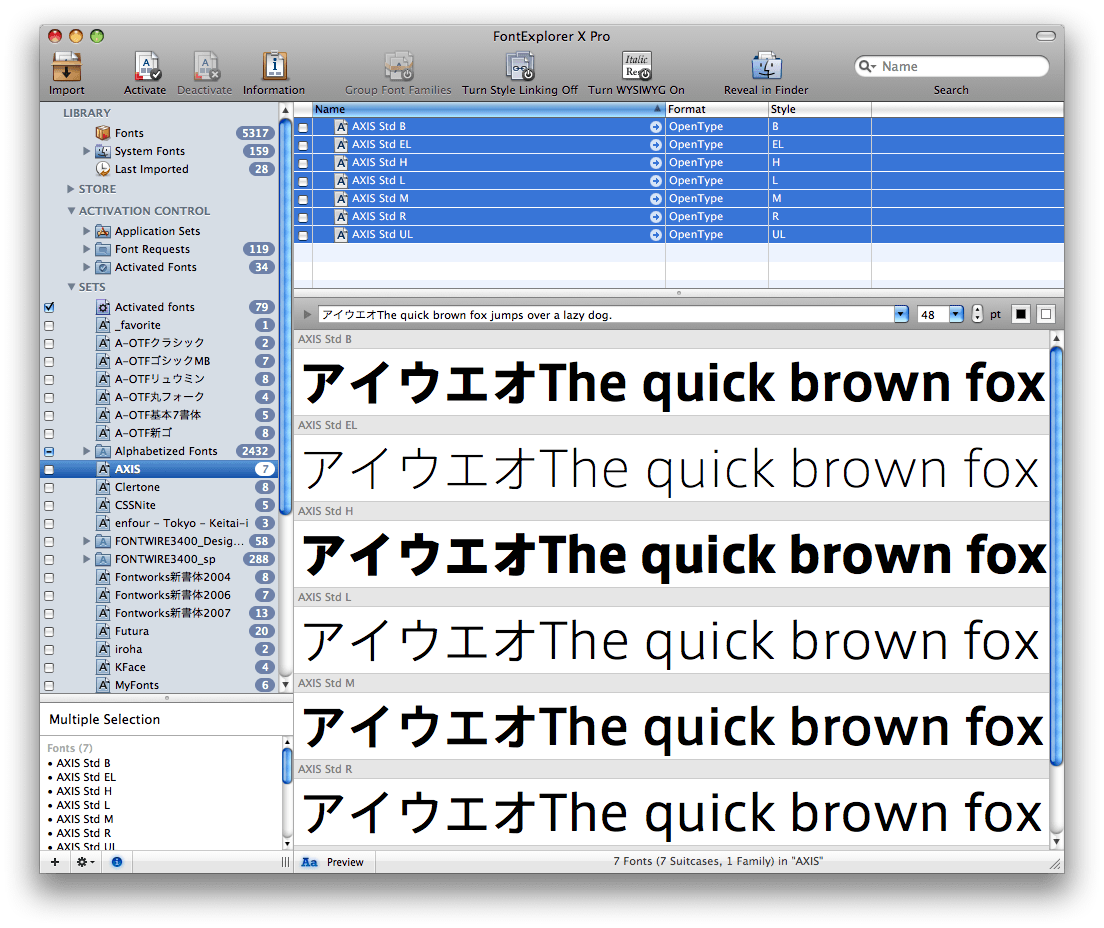Expand the System Fonts item
This screenshot has width=1104, height=928.
tap(86, 151)
